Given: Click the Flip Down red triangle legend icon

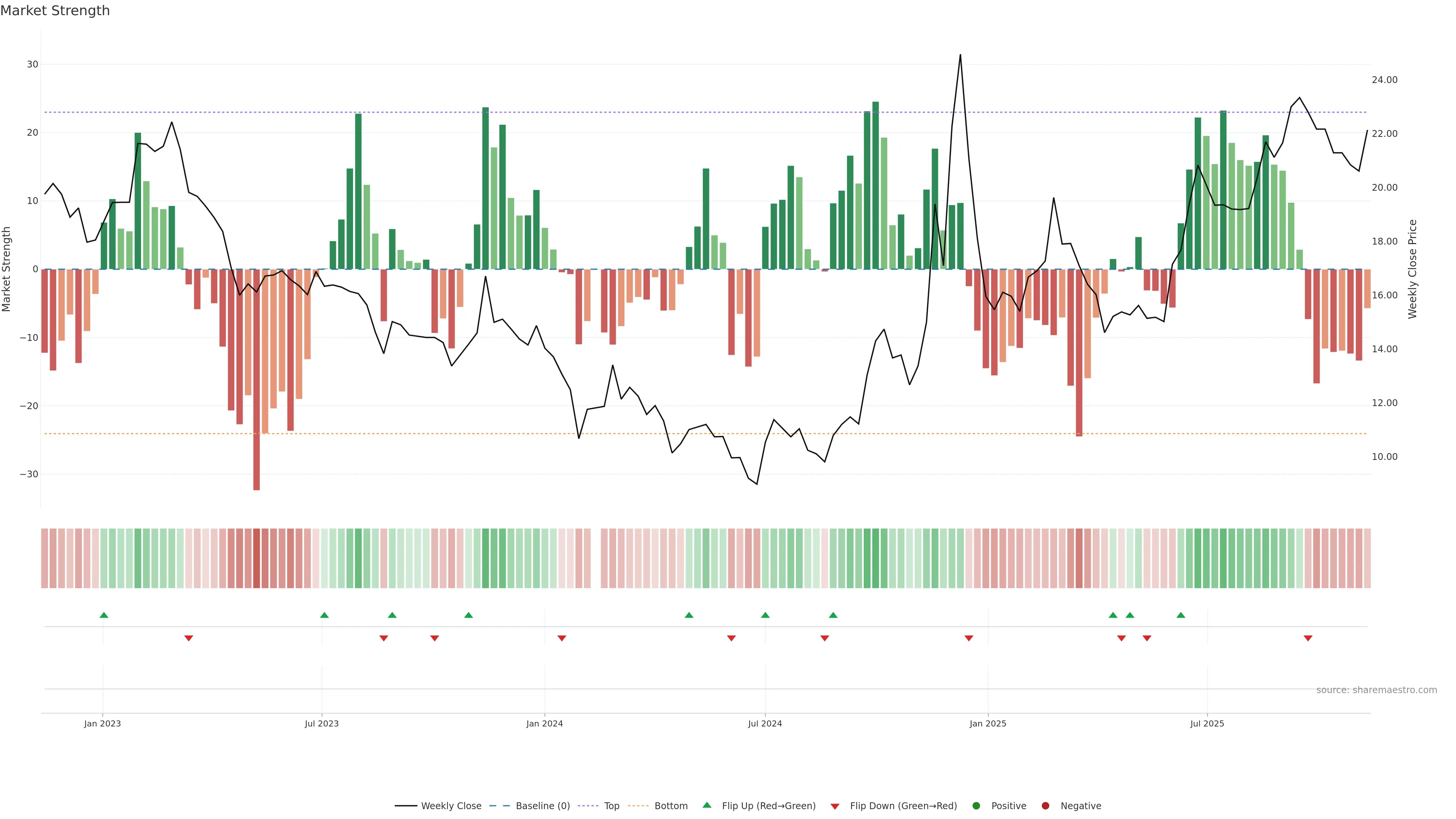Looking at the screenshot, I should coord(835,806).
